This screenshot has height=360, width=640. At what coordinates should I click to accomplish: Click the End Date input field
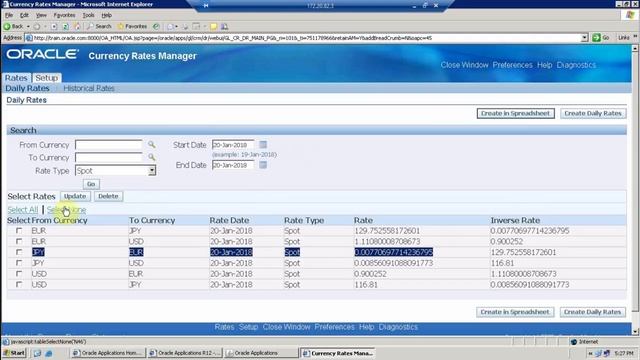(233, 165)
